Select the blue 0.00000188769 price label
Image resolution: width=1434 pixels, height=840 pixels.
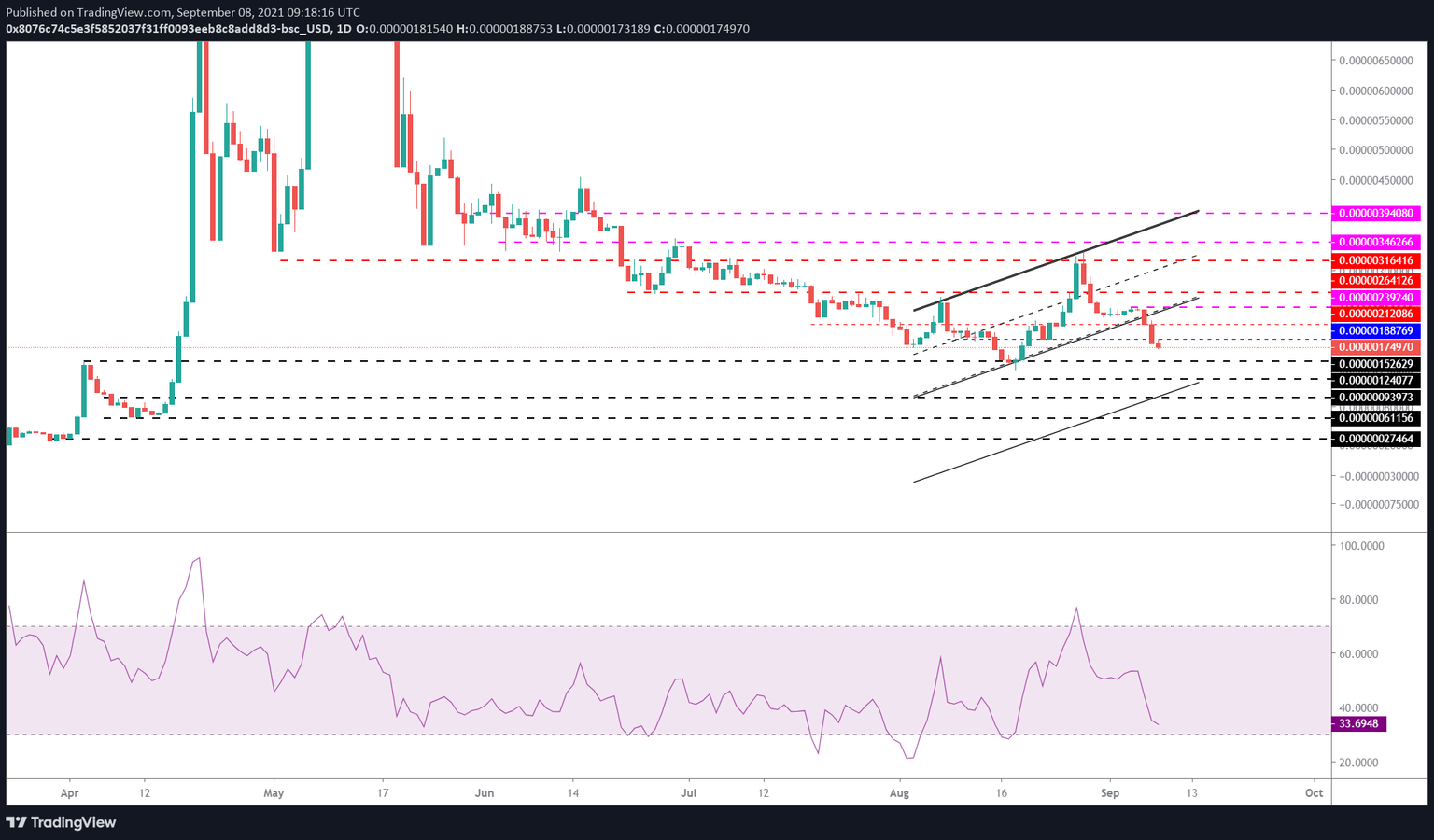[1378, 330]
